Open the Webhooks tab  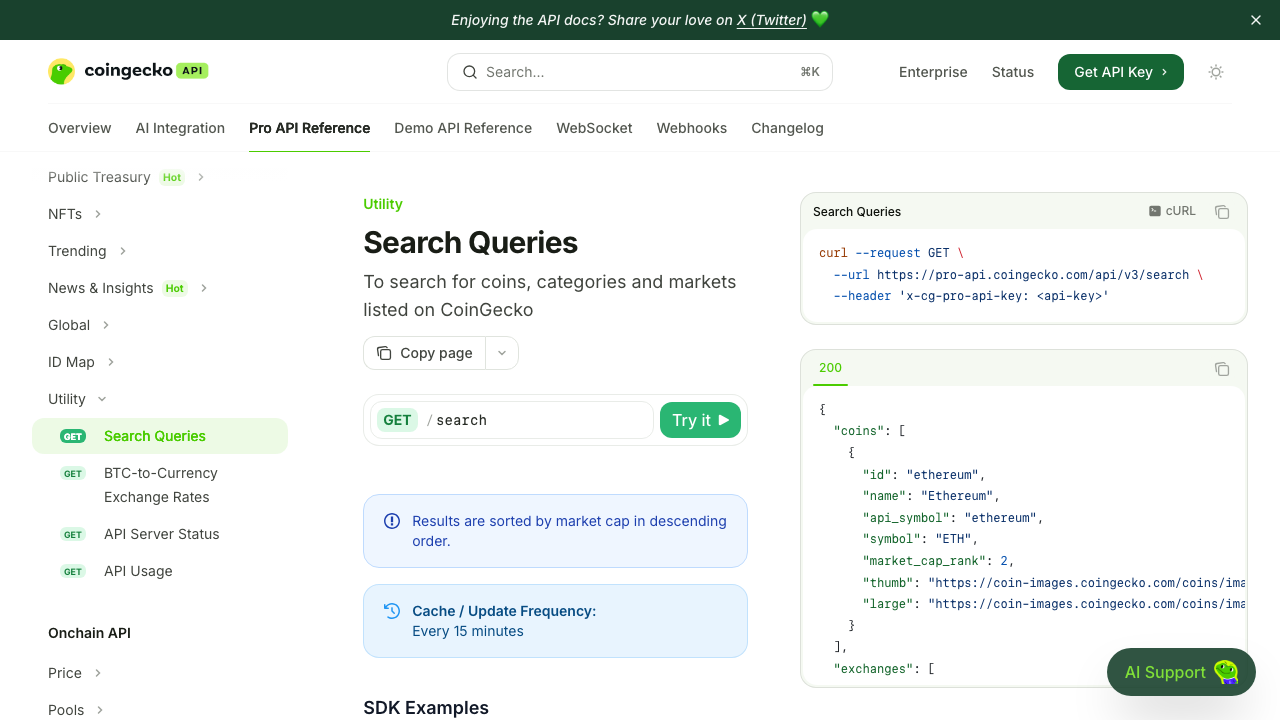pyautogui.click(x=692, y=128)
